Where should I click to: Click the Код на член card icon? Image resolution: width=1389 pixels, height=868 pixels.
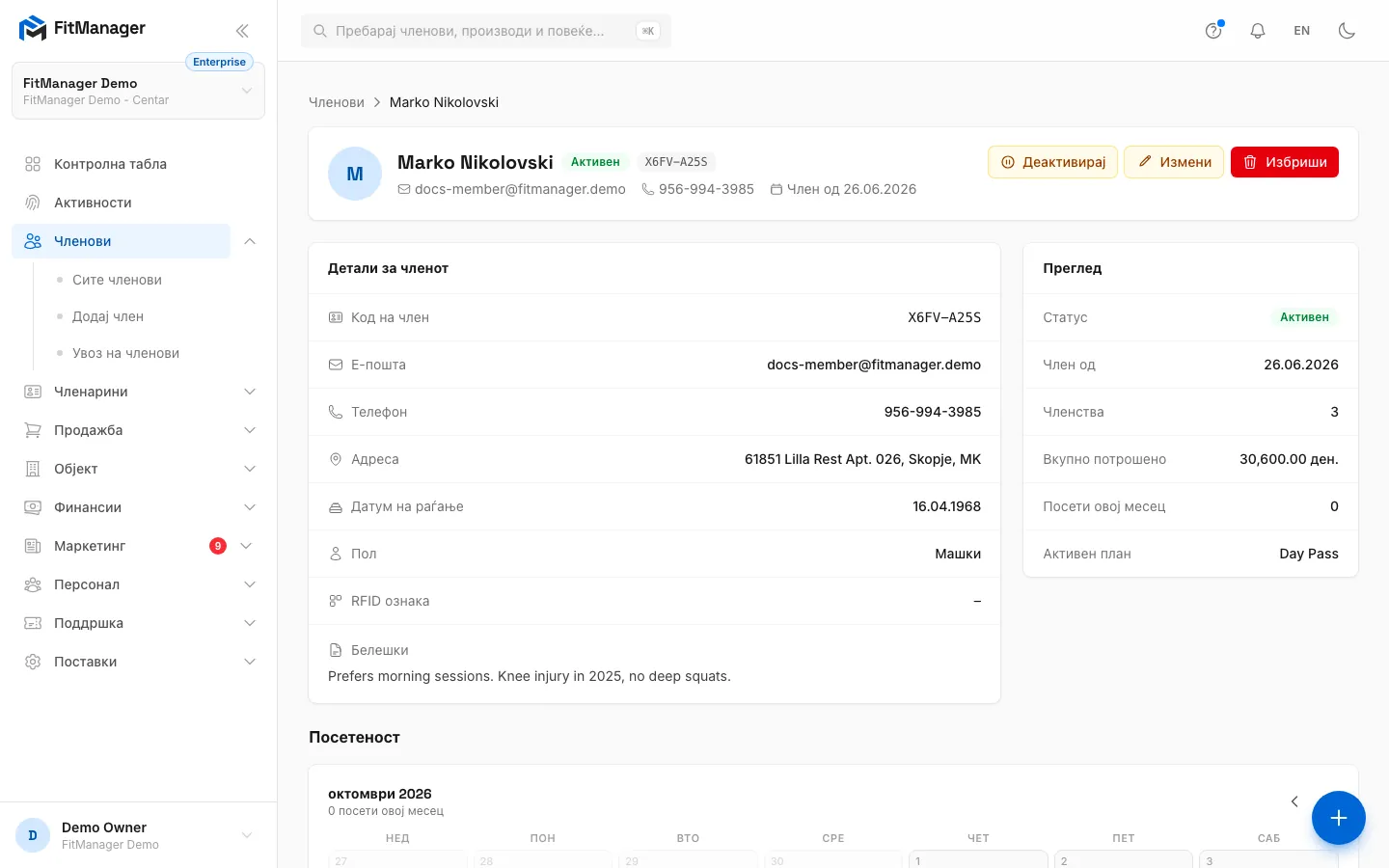coord(336,317)
